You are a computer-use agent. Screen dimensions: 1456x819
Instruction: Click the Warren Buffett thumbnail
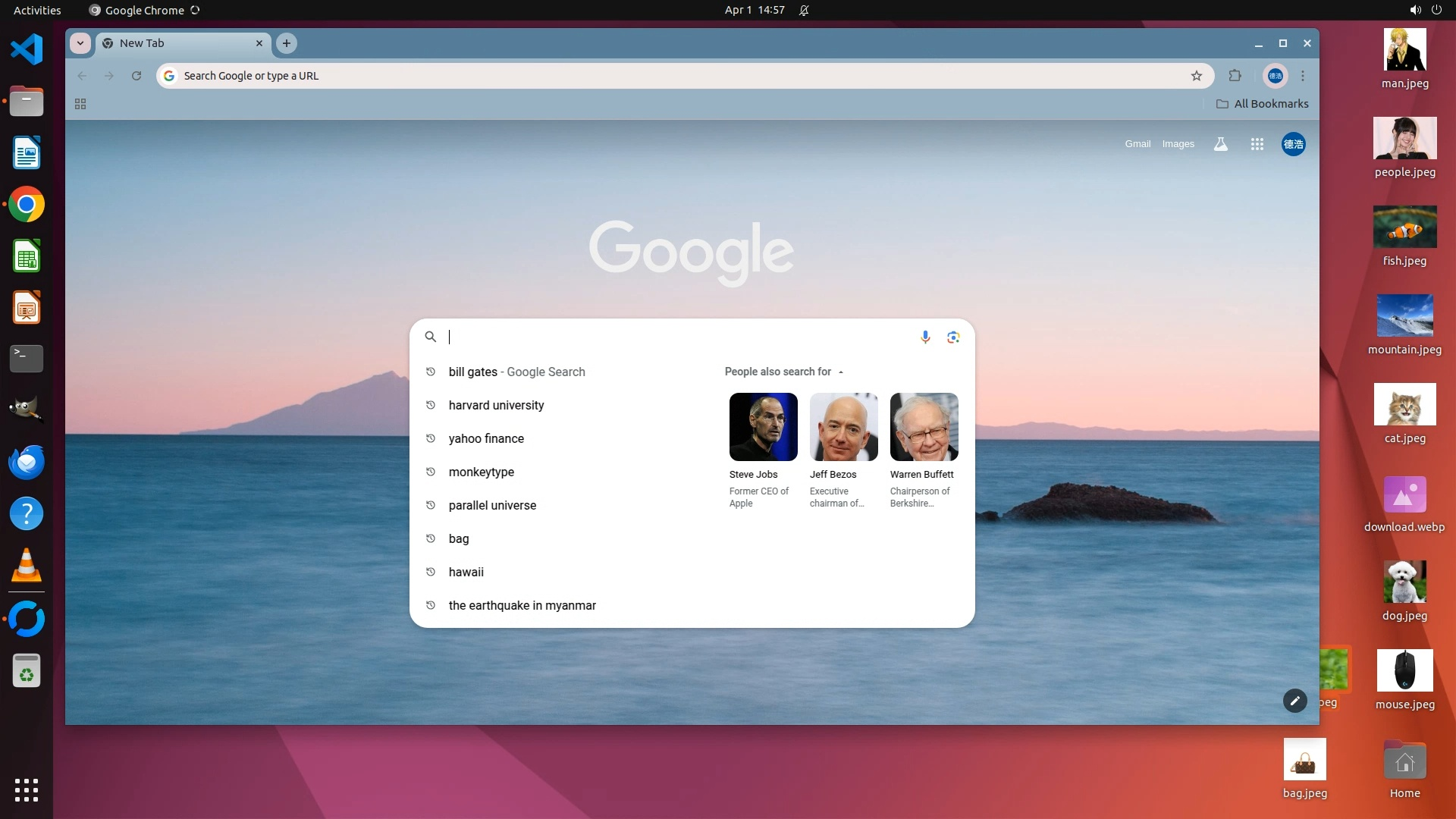coord(924,427)
